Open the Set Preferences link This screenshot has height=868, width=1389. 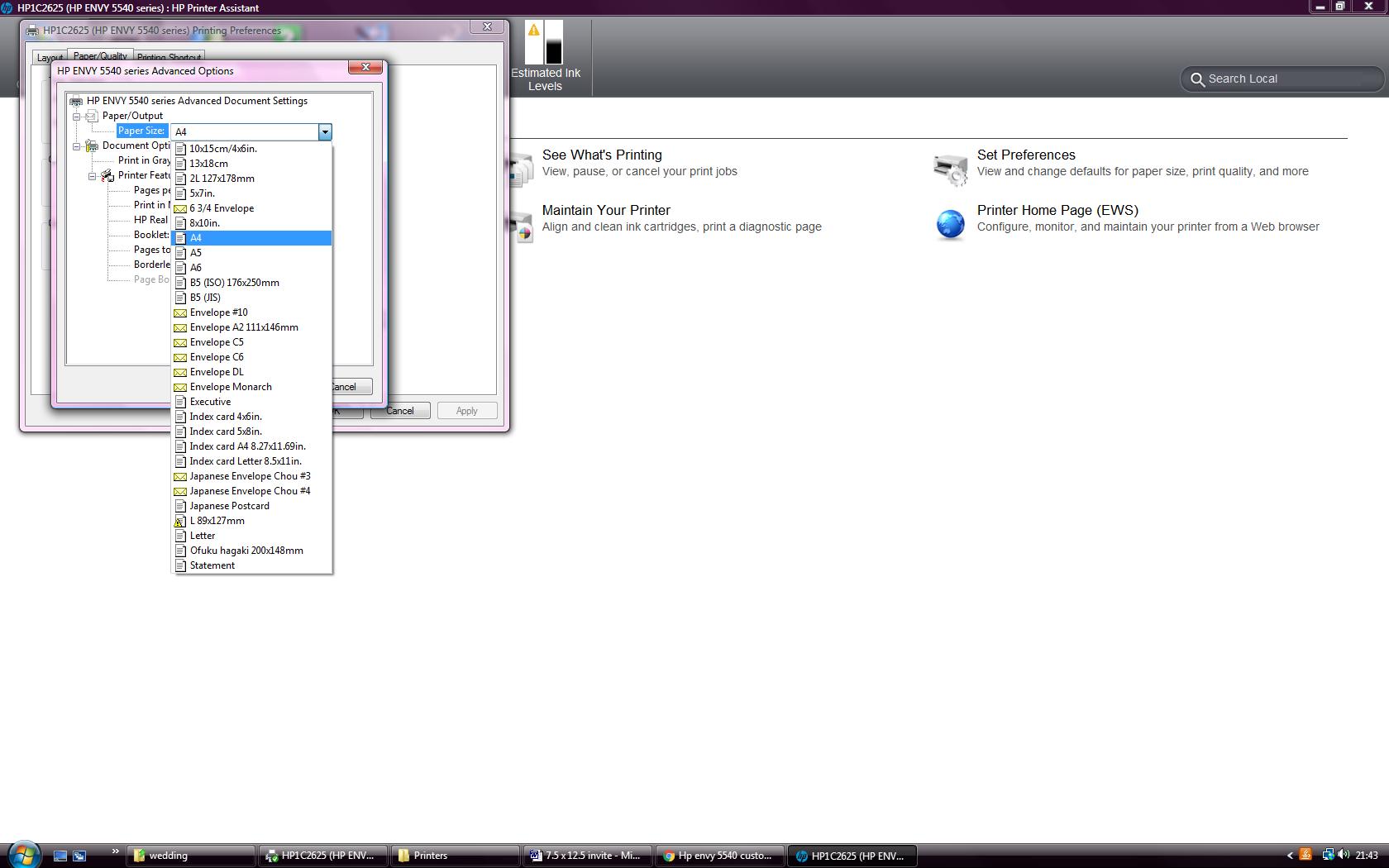[1026, 155]
